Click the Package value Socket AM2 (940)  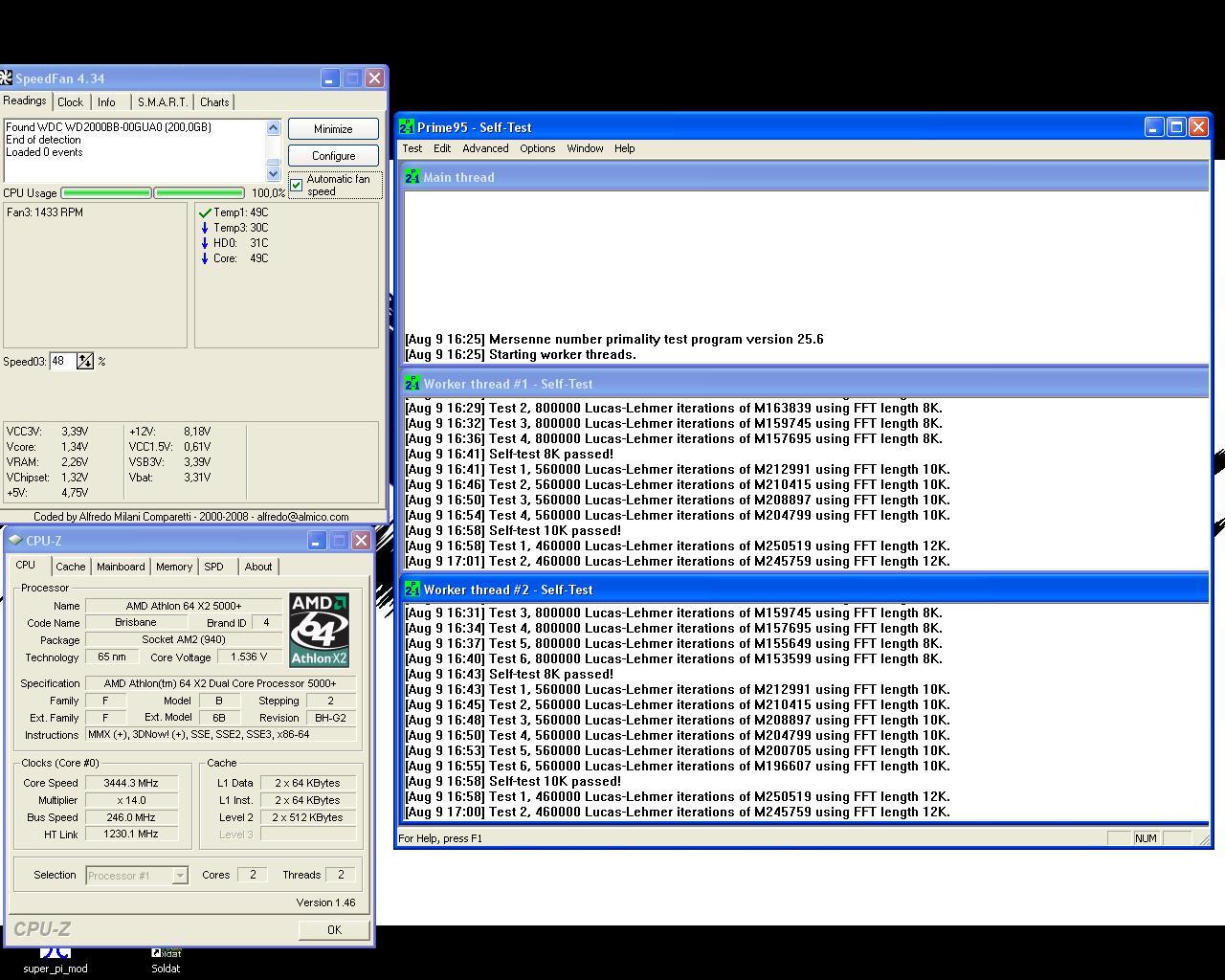(184, 639)
